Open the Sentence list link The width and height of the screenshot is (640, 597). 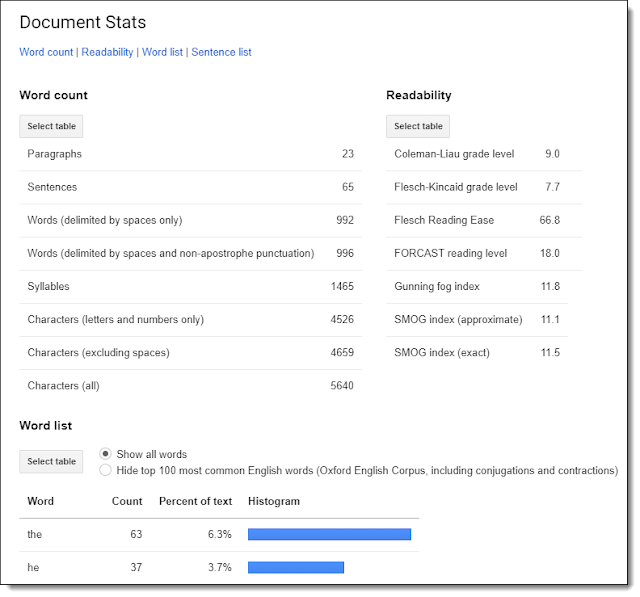click(x=221, y=52)
